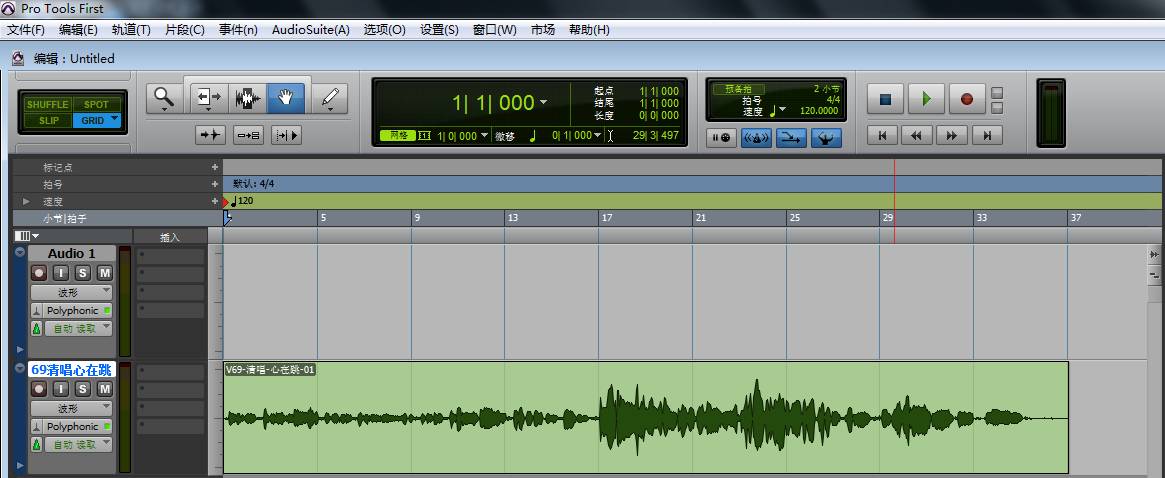Open the grid value dropdown arrow

484,135
